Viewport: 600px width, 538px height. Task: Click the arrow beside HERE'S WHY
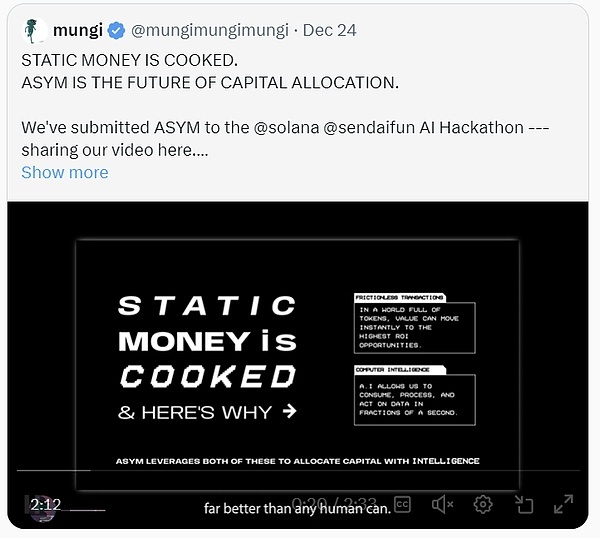289,411
